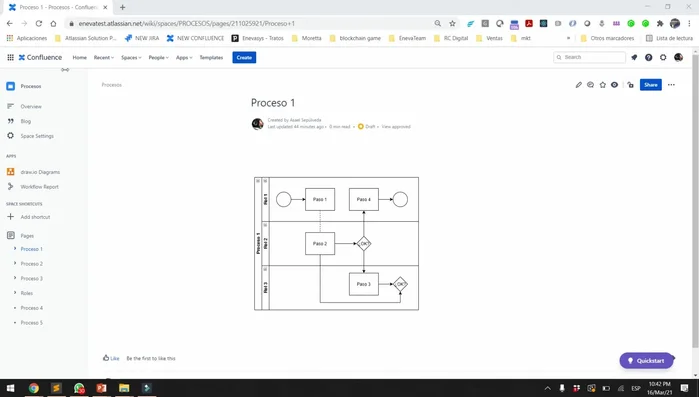699x397 pixels.
Task: Click the View approved link
Action: 396,127
